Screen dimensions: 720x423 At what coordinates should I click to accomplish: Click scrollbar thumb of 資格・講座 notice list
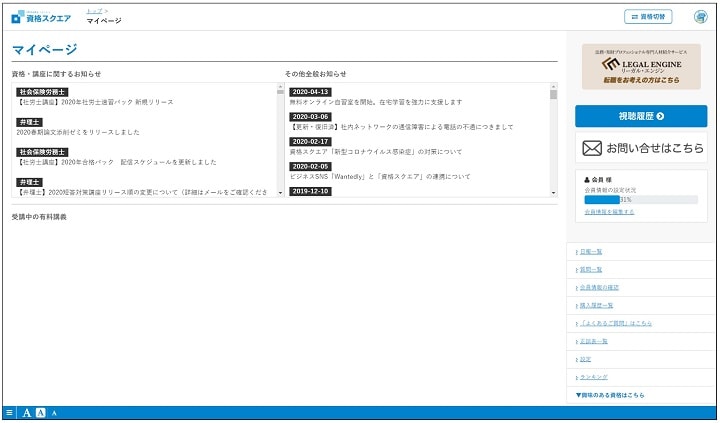281,92
